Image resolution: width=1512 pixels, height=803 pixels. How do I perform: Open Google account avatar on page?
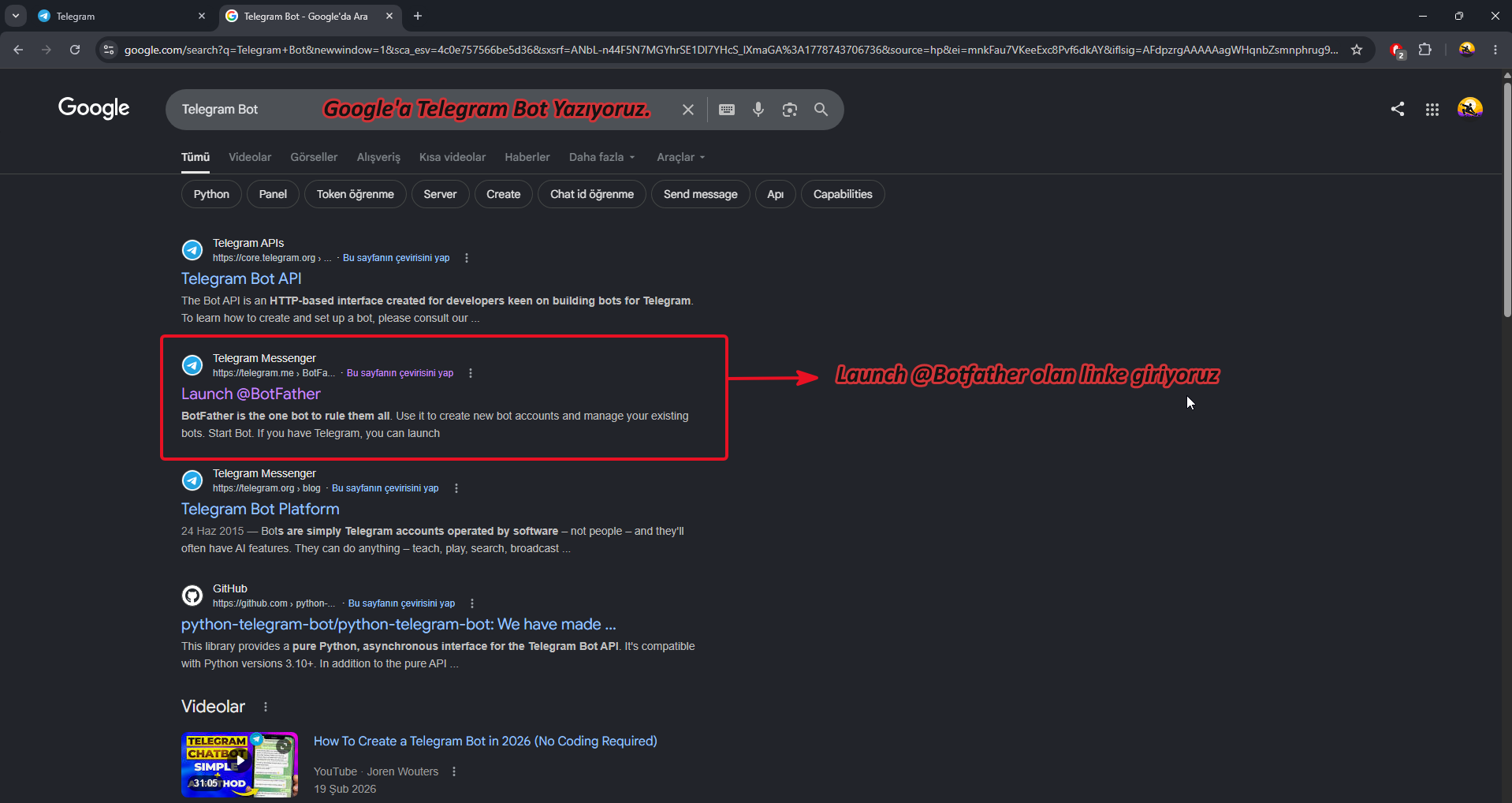coord(1470,109)
